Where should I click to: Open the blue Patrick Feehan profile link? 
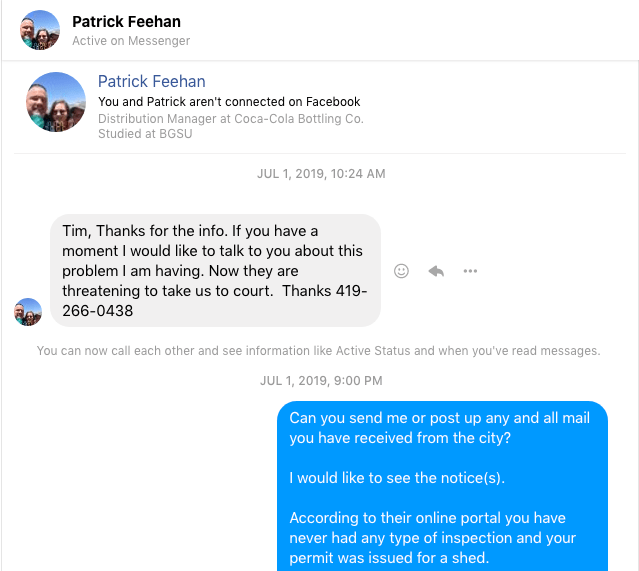[152, 82]
